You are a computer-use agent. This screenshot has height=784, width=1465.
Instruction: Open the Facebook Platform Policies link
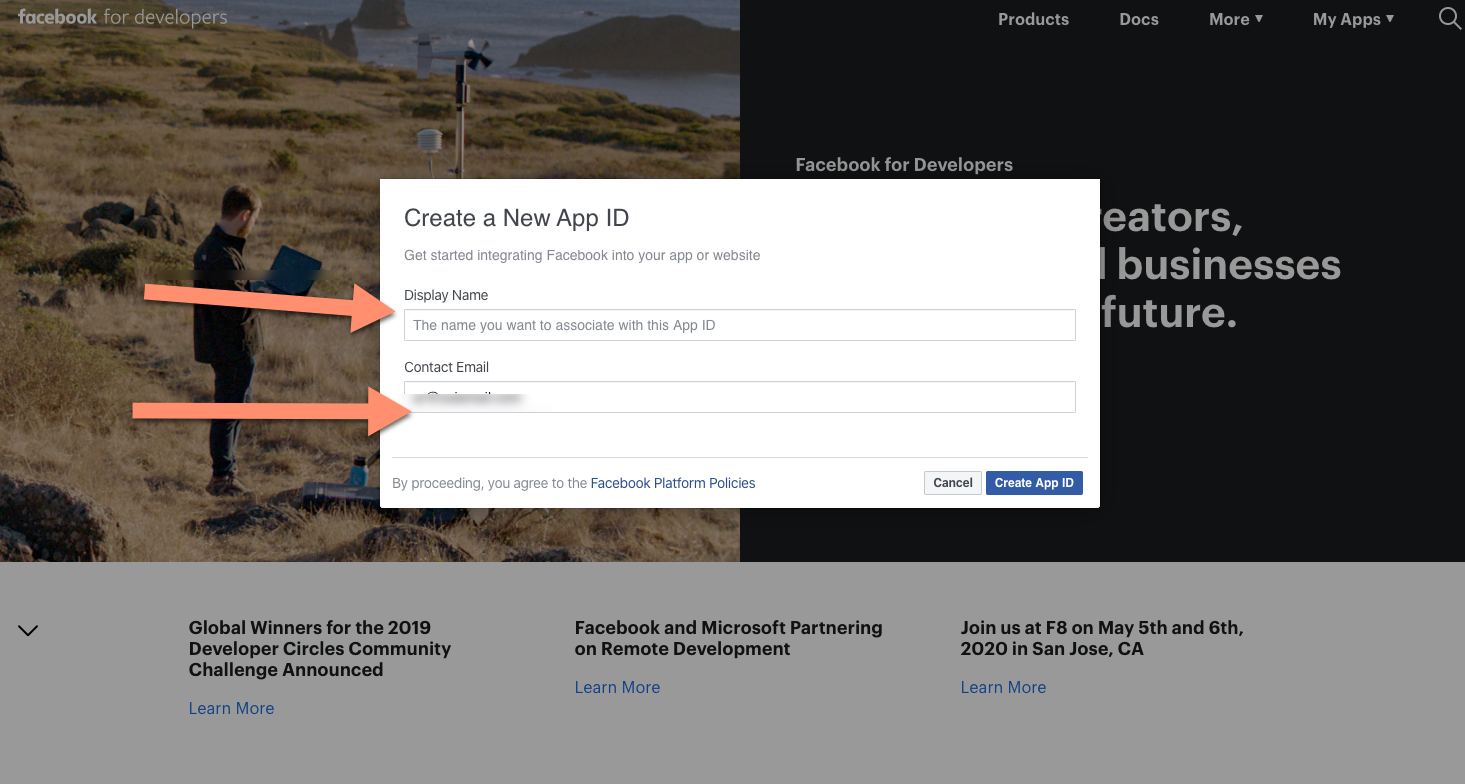[673, 483]
